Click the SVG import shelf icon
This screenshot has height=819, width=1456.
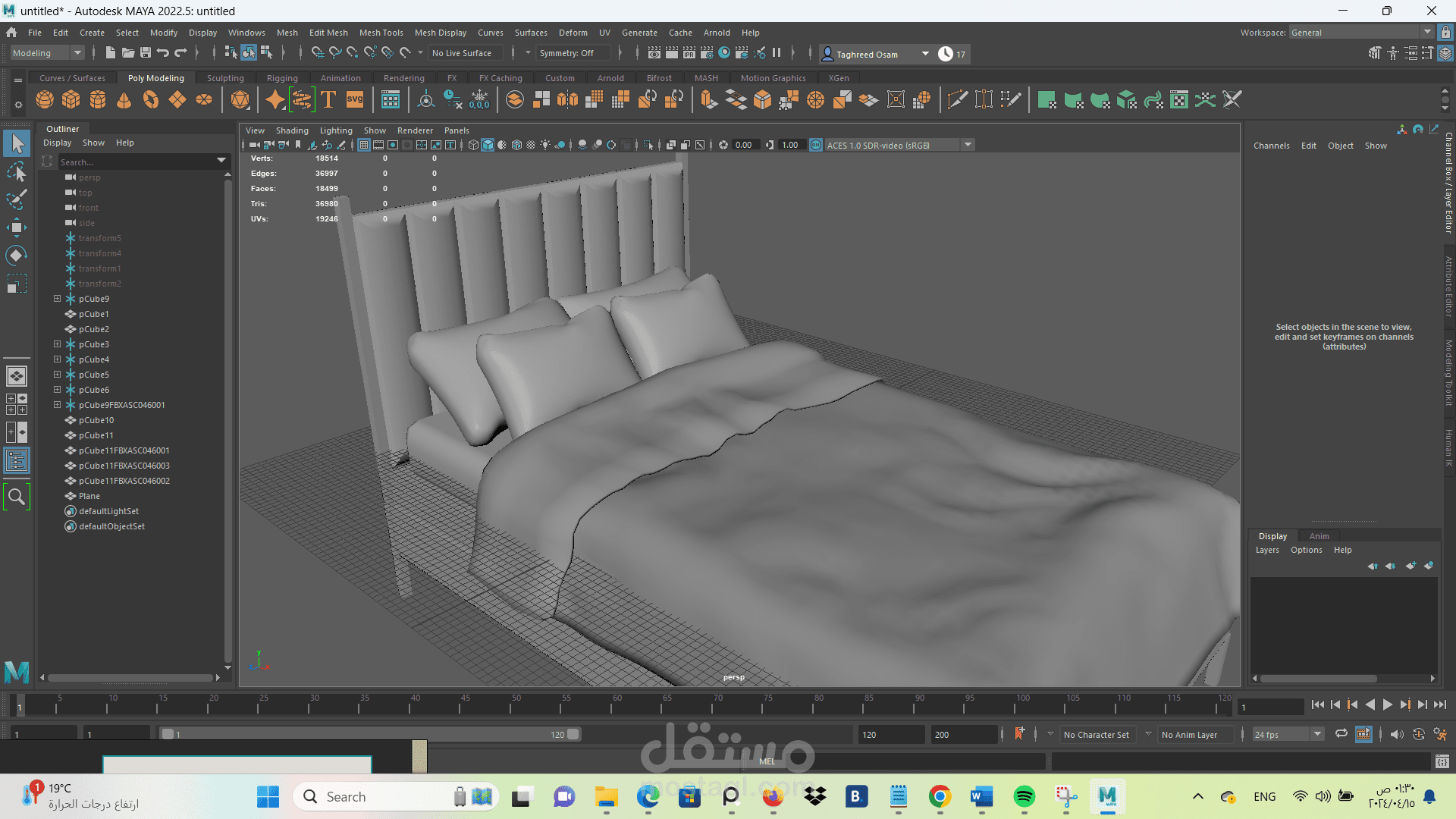pos(355,100)
